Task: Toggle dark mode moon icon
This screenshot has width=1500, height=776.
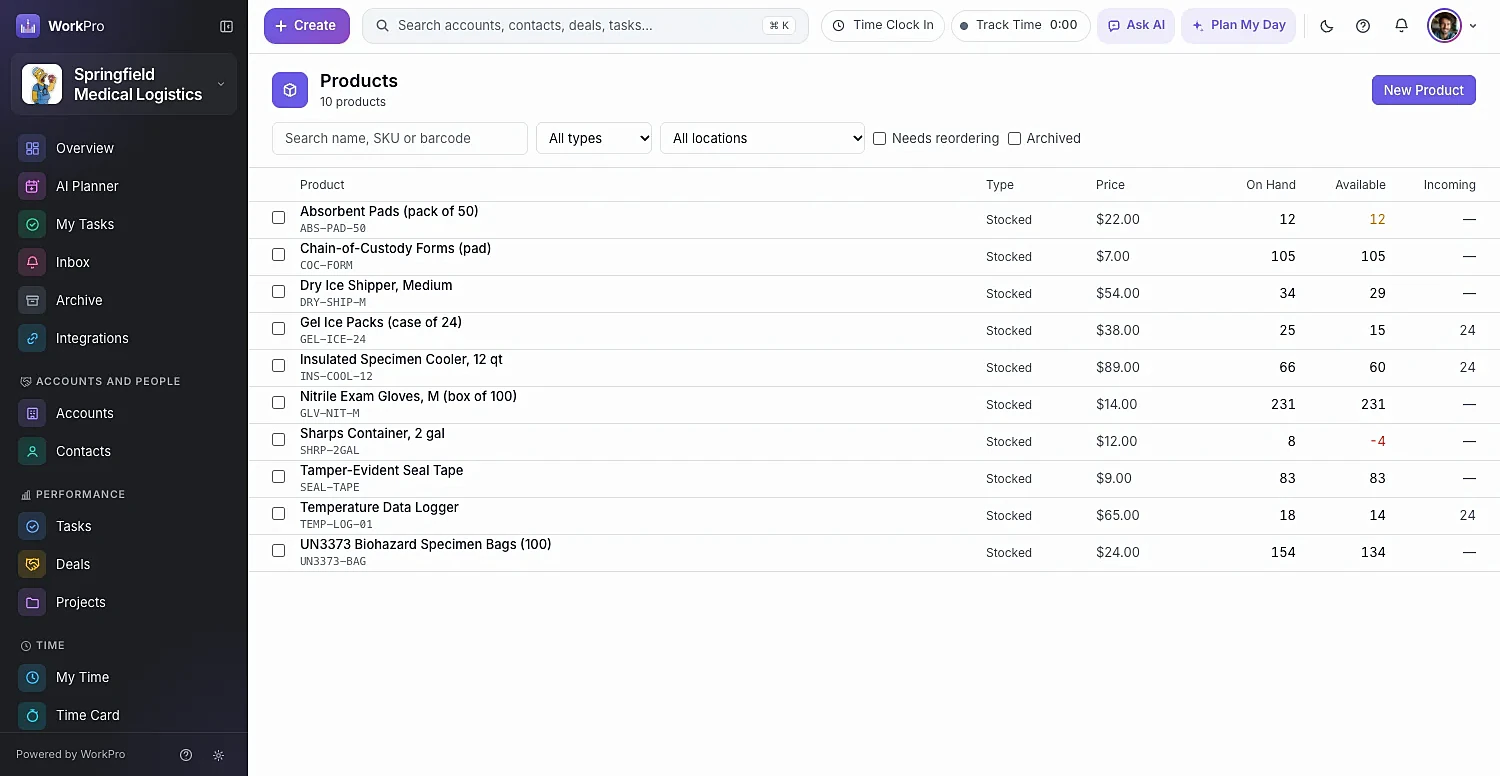Action: click(x=1327, y=26)
